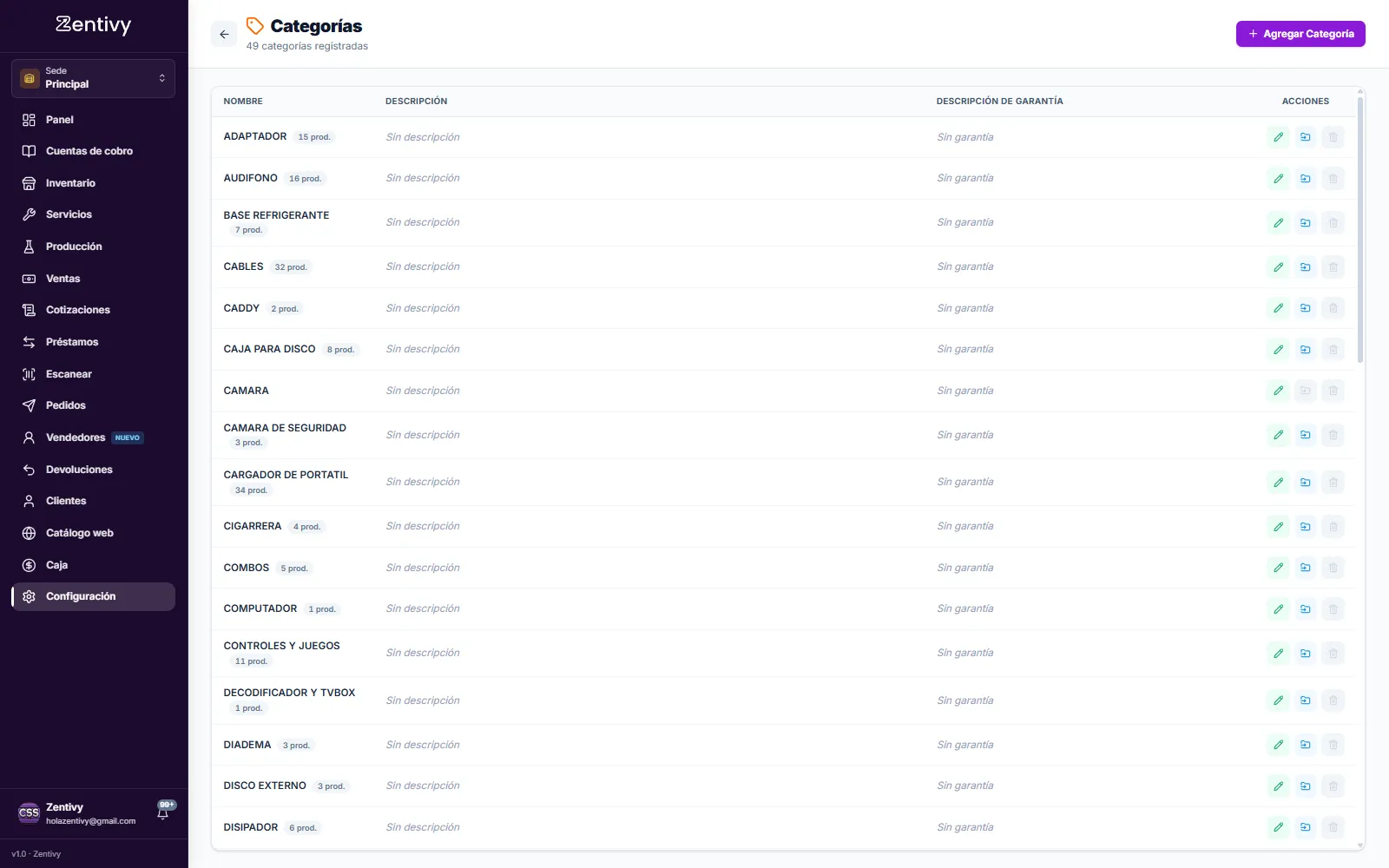Click the Agregar Categoría button

click(x=1300, y=34)
